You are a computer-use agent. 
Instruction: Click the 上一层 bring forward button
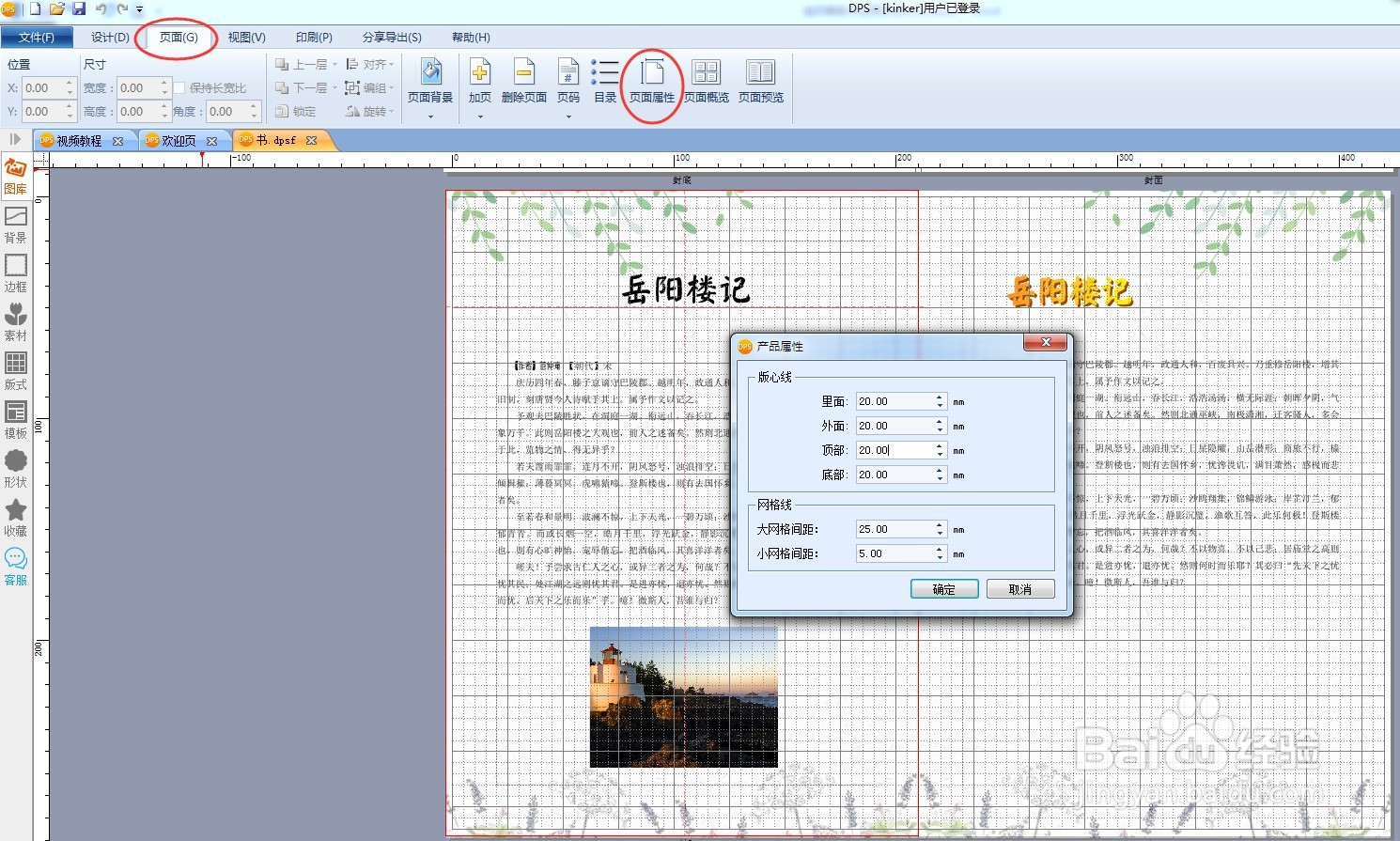click(305, 65)
